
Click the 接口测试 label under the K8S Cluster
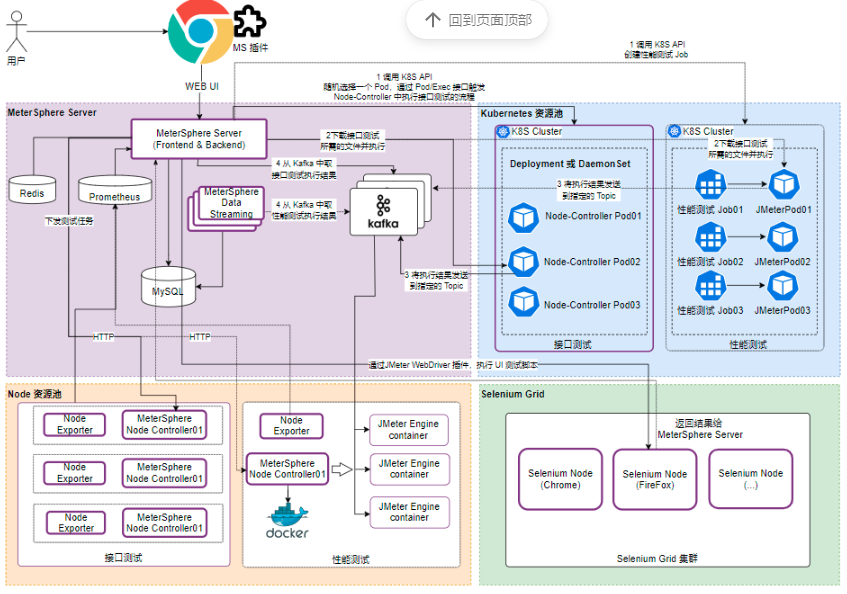coord(573,345)
